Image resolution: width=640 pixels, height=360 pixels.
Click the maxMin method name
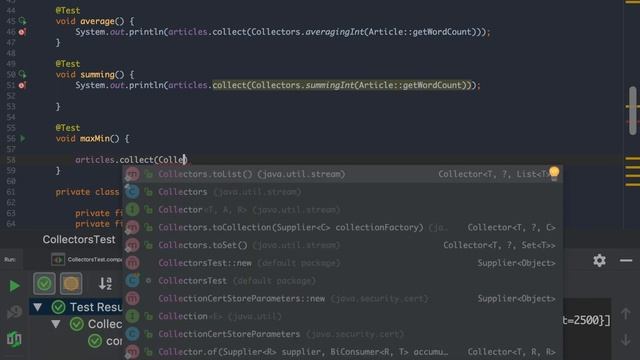coord(95,138)
